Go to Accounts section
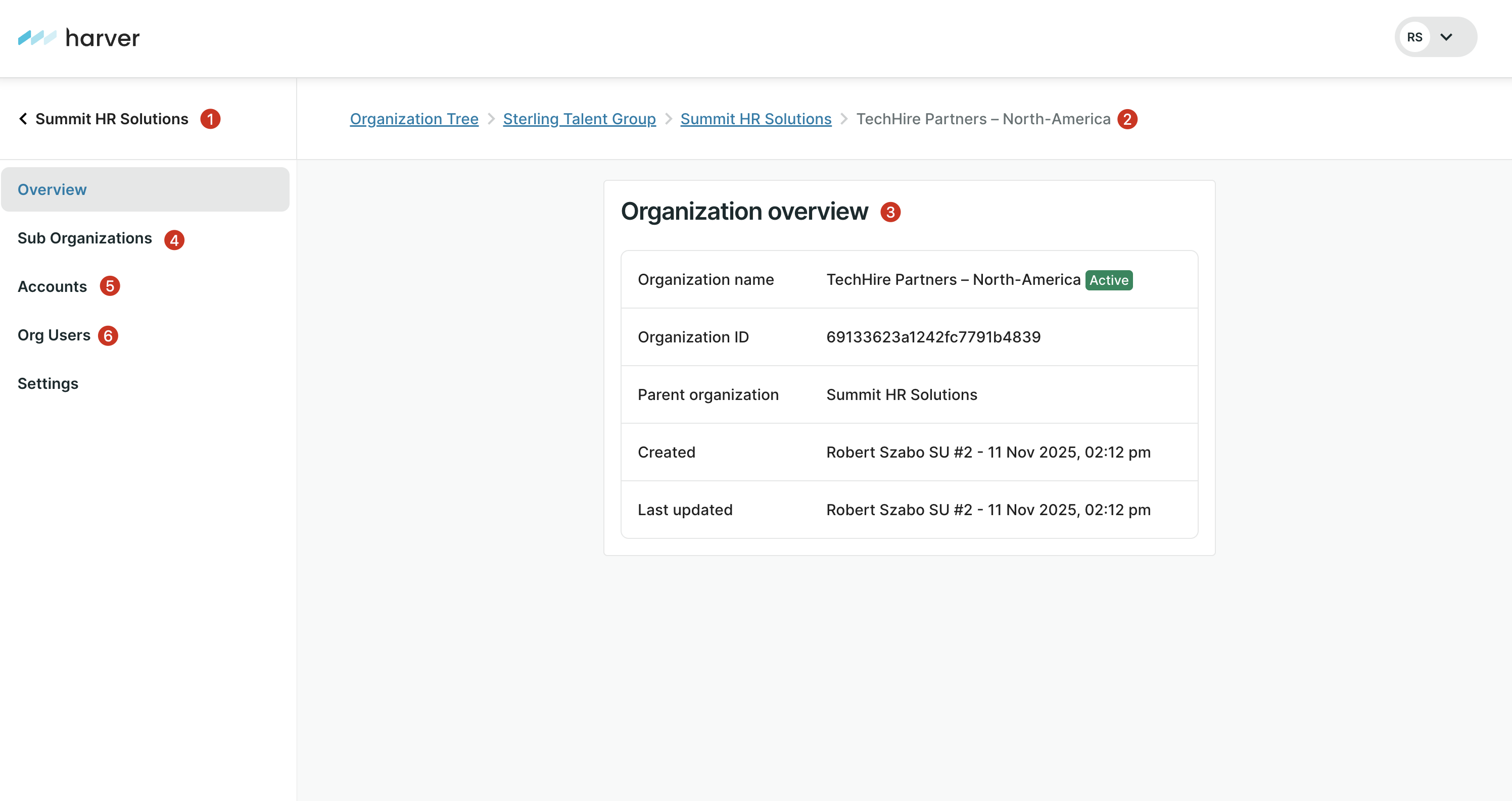Image resolution: width=1512 pixels, height=801 pixels. coord(52,286)
